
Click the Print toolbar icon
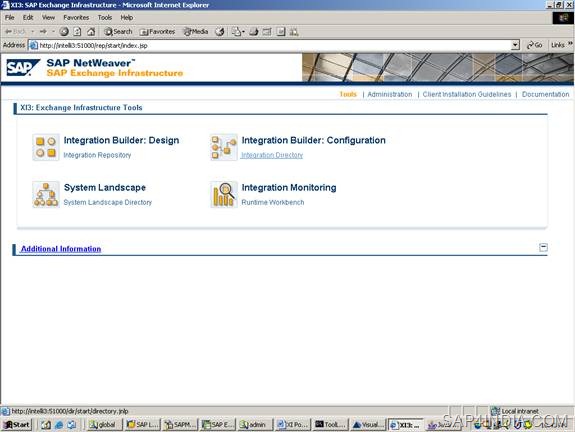pos(254,32)
